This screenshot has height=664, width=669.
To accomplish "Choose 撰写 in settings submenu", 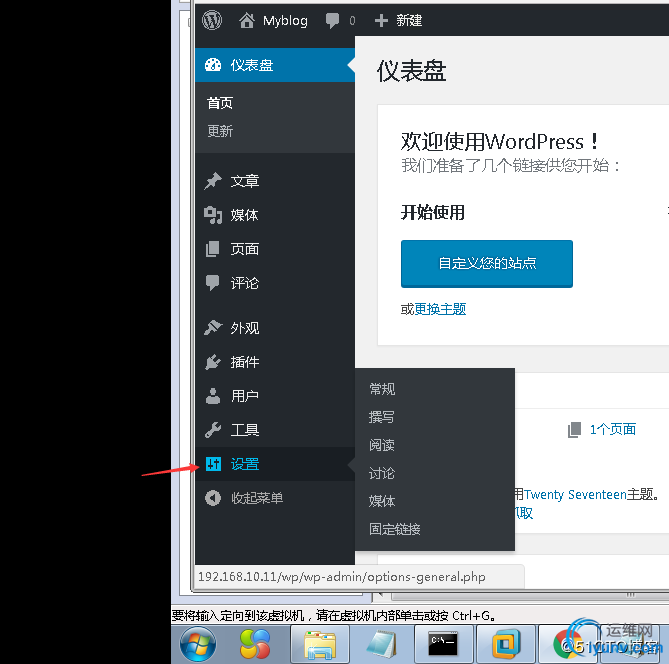I will click(x=382, y=417).
